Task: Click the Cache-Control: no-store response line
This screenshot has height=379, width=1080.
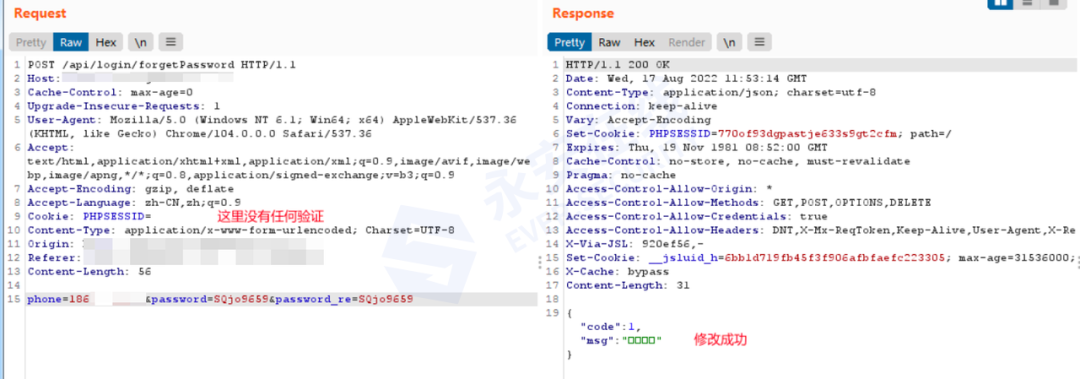Action: tap(738, 161)
